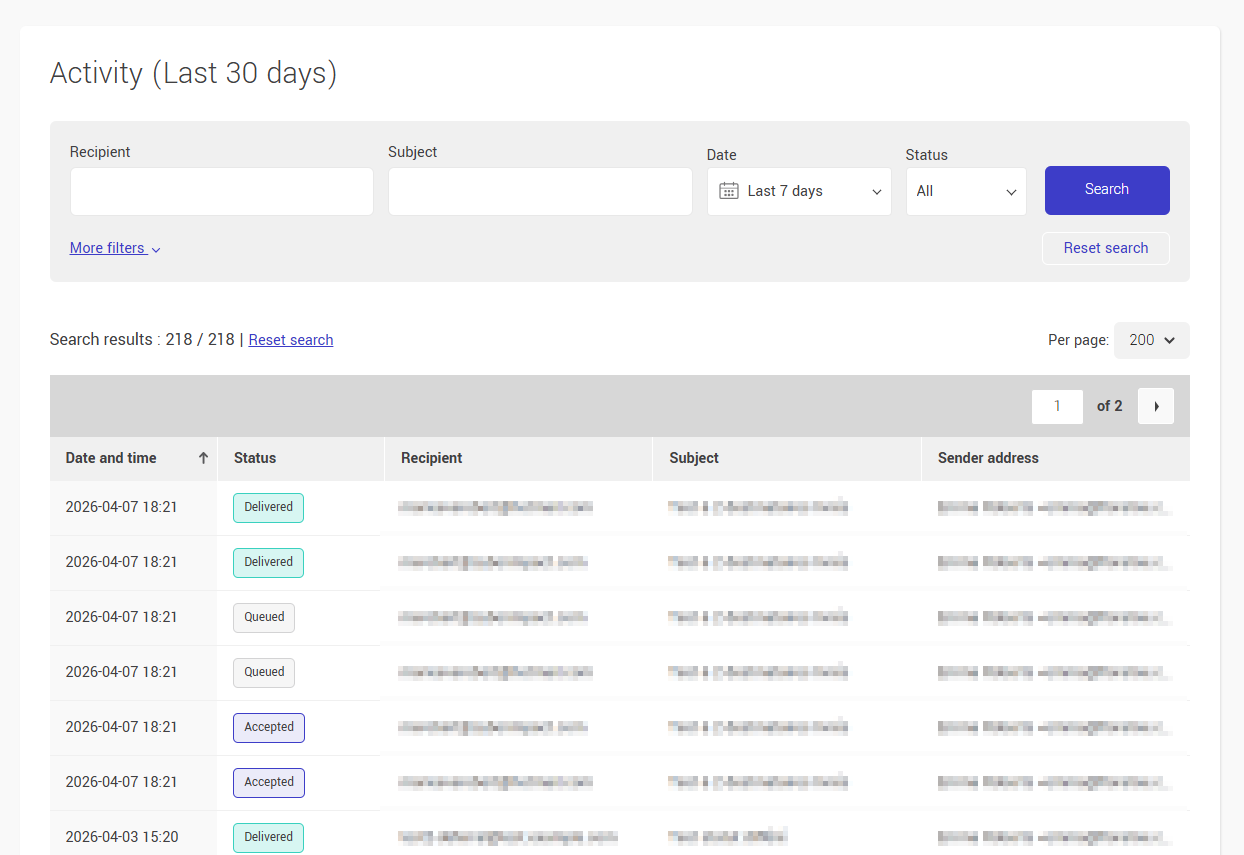Focus the Subject input field
This screenshot has height=855, width=1244.
coord(540,191)
